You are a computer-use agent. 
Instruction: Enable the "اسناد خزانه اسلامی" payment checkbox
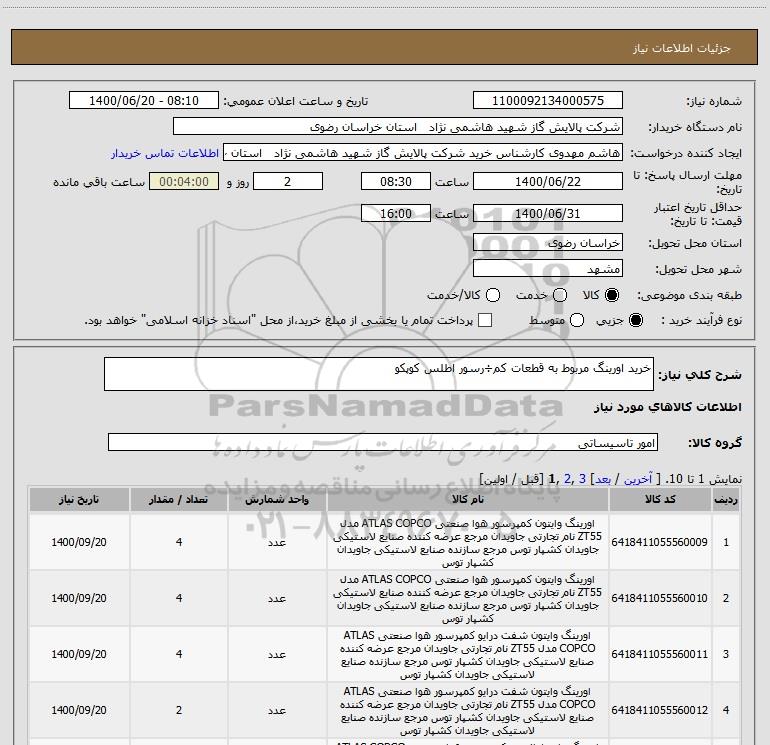pyautogui.click(x=485, y=321)
